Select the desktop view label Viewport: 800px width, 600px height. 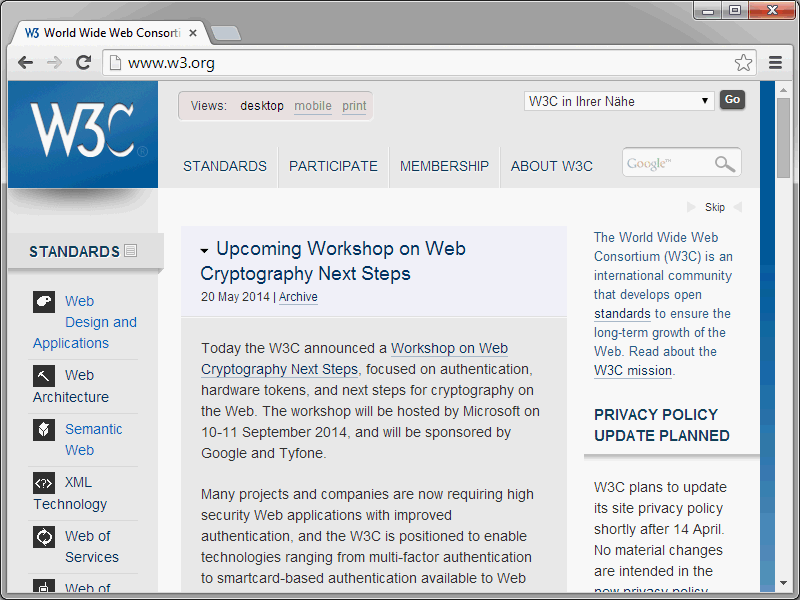(x=262, y=106)
